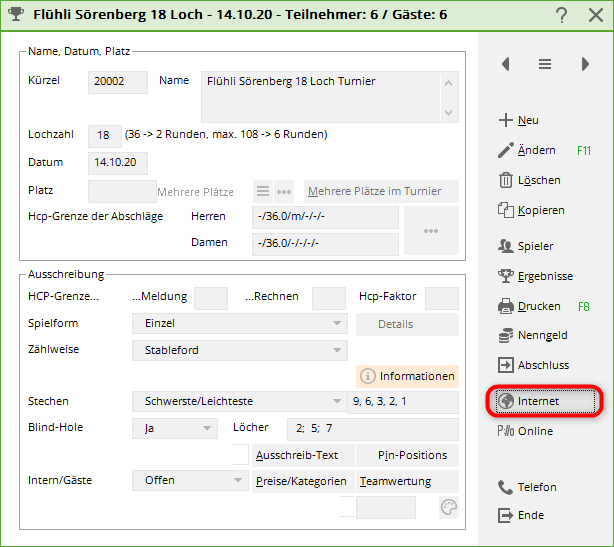Click the Datum input field

118,162
